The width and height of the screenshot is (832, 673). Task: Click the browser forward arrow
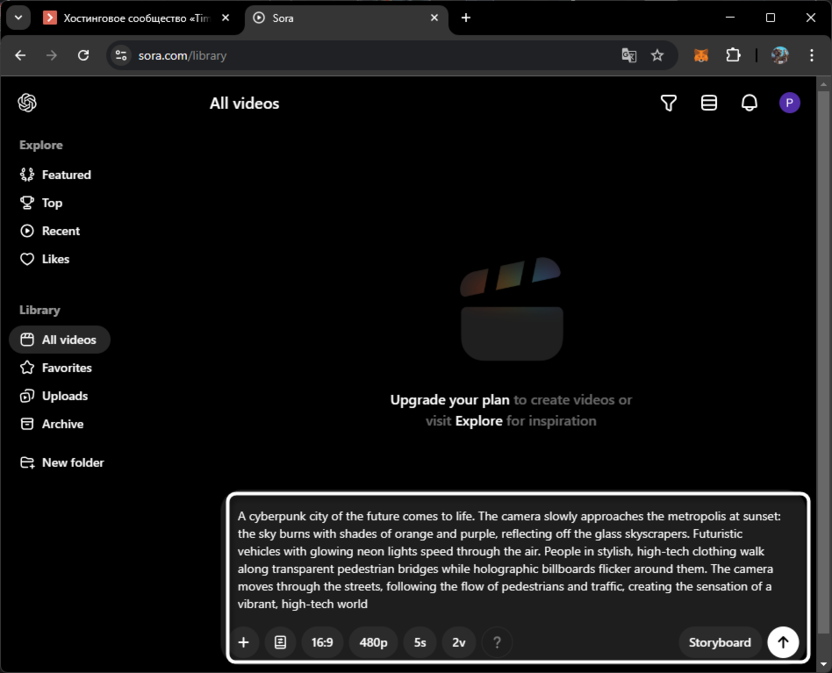[51, 55]
